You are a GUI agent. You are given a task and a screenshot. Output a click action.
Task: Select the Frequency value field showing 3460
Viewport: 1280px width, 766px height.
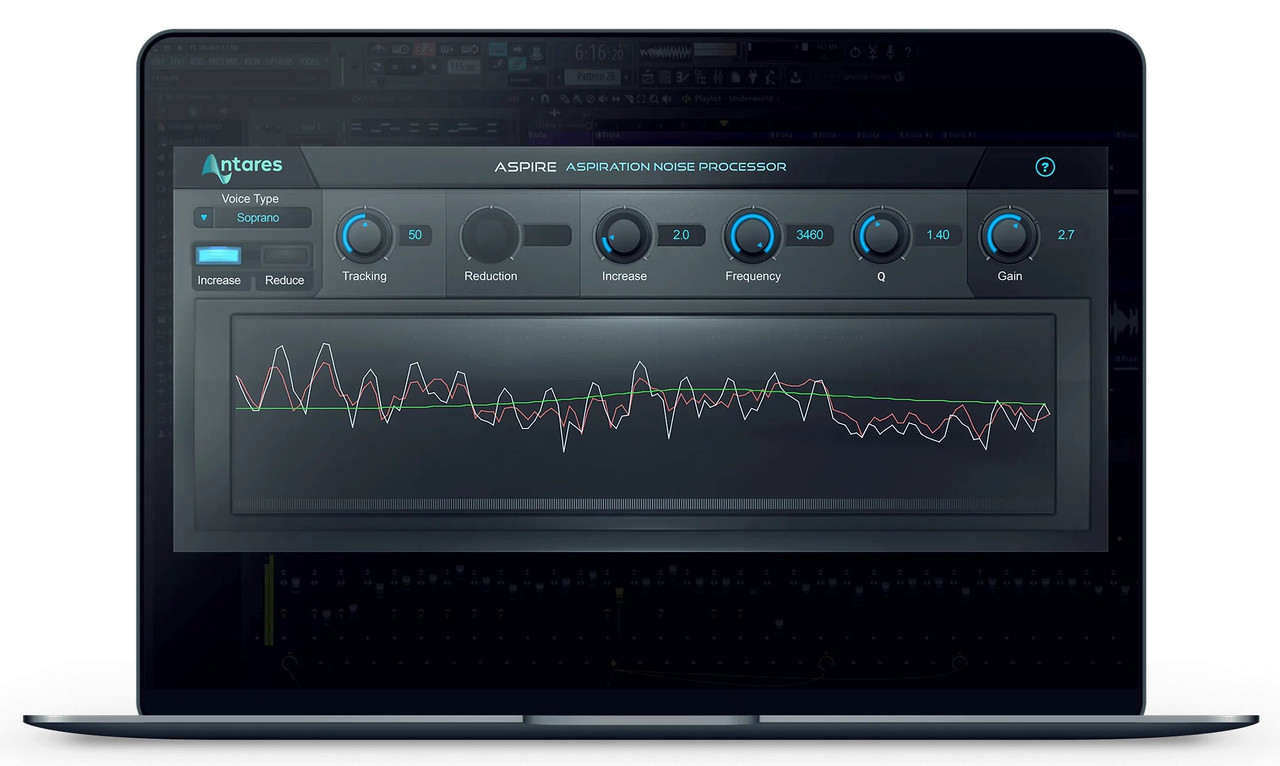[809, 235]
